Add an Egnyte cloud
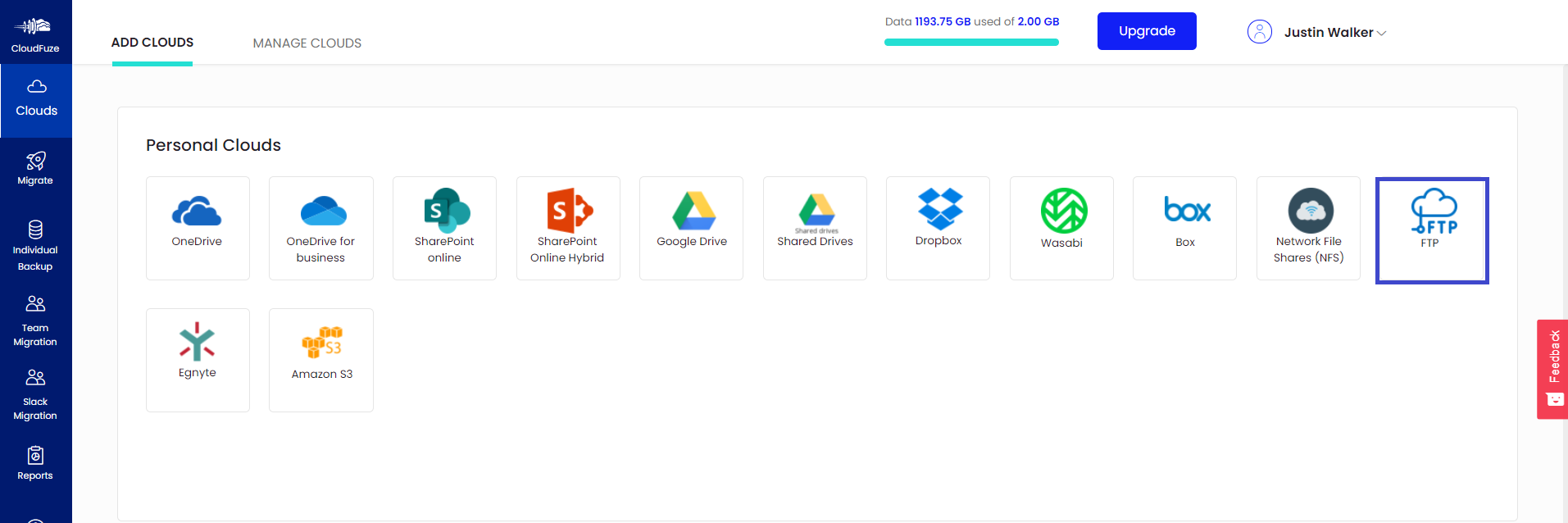The width and height of the screenshot is (1568, 523). [x=198, y=360]
